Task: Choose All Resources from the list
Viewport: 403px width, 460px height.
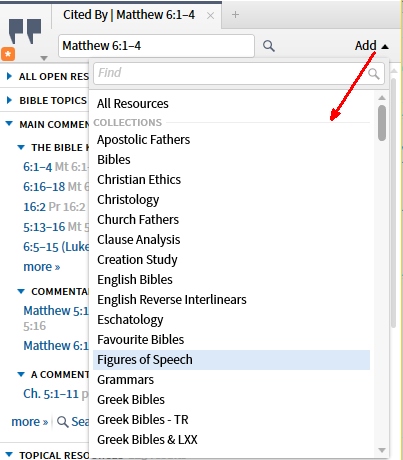Action: click(x=133, y=104)
